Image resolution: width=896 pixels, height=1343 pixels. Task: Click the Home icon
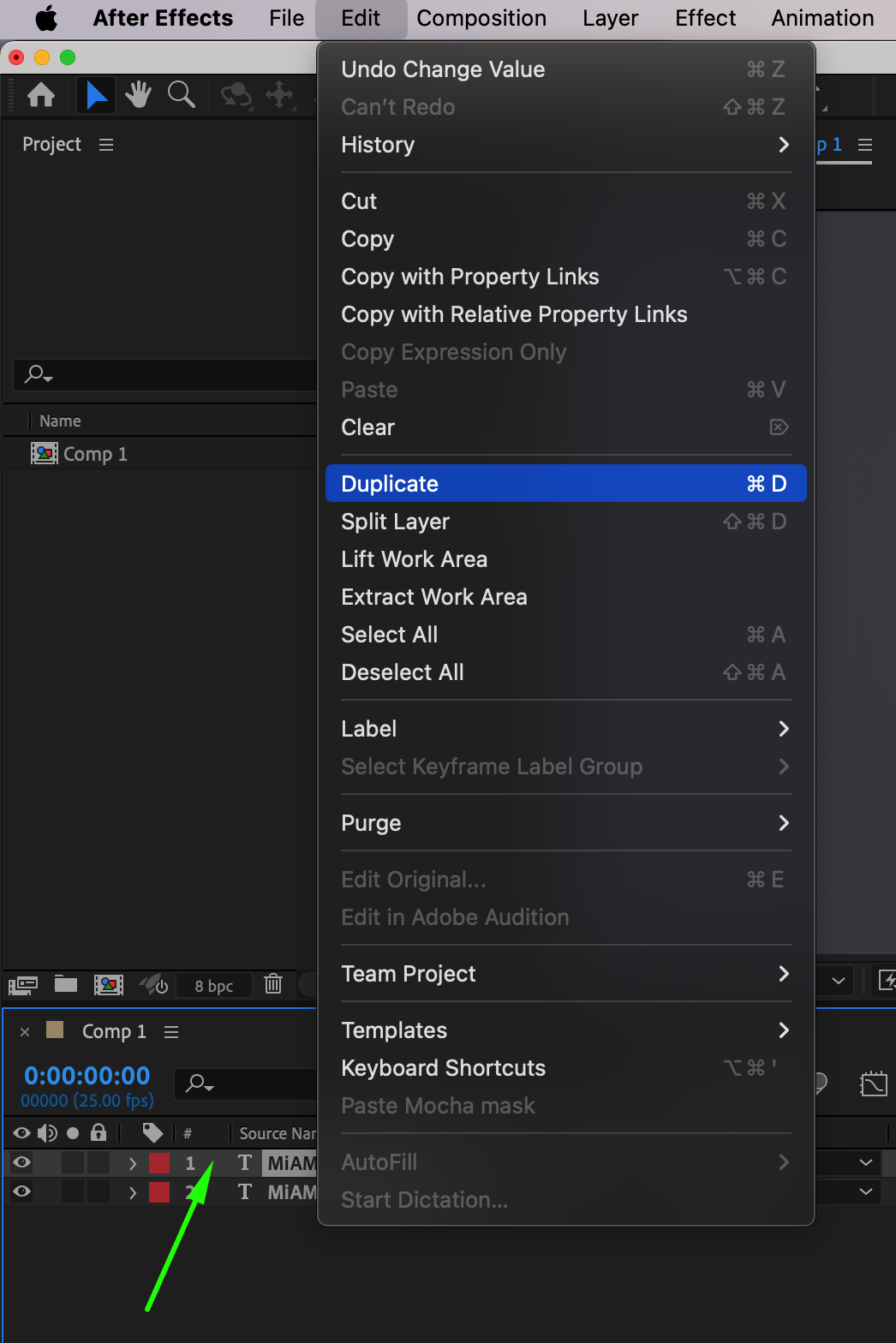tap(41, 94)
